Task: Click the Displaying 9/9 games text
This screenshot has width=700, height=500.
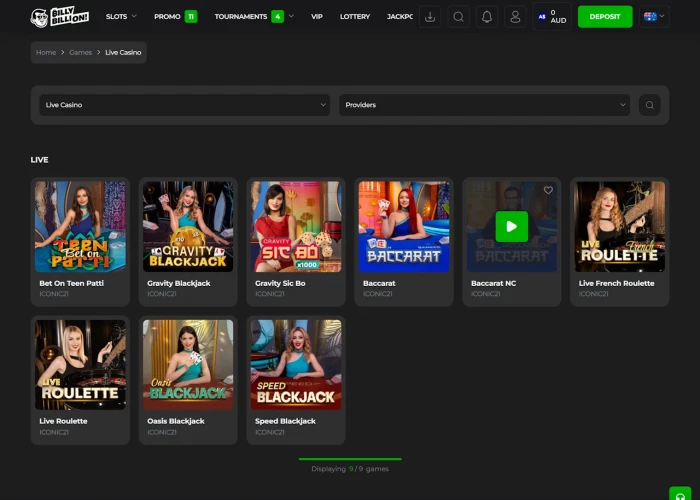Action: click(350, 469)
